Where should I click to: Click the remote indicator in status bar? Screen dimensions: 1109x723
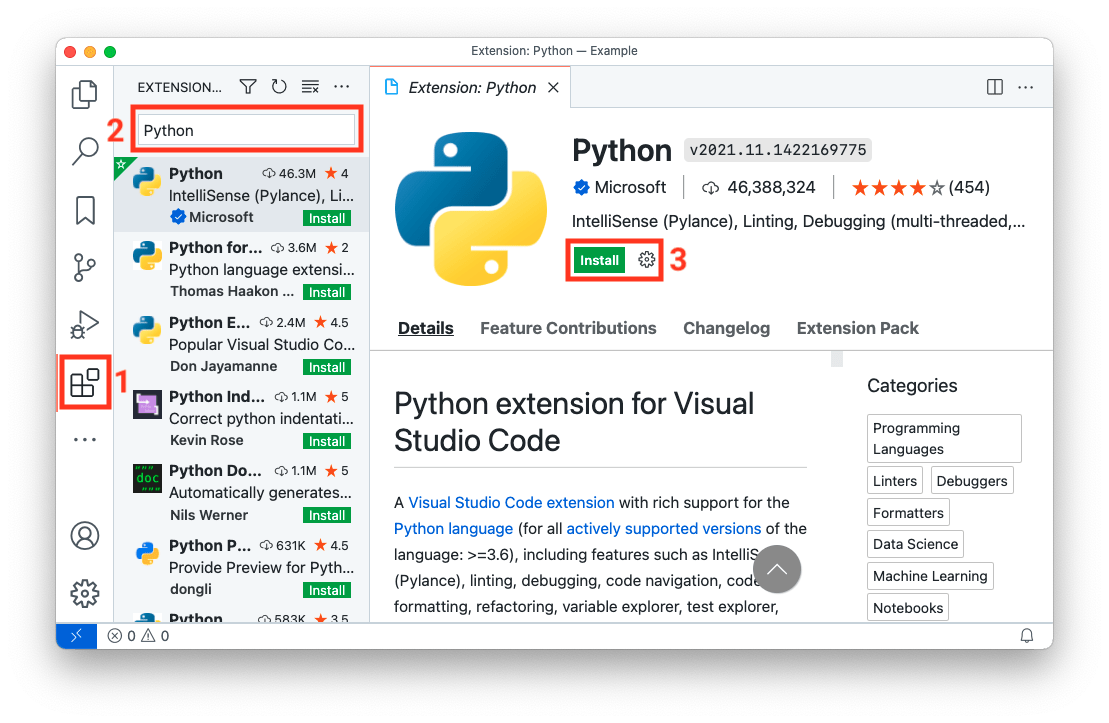[77, 635]
